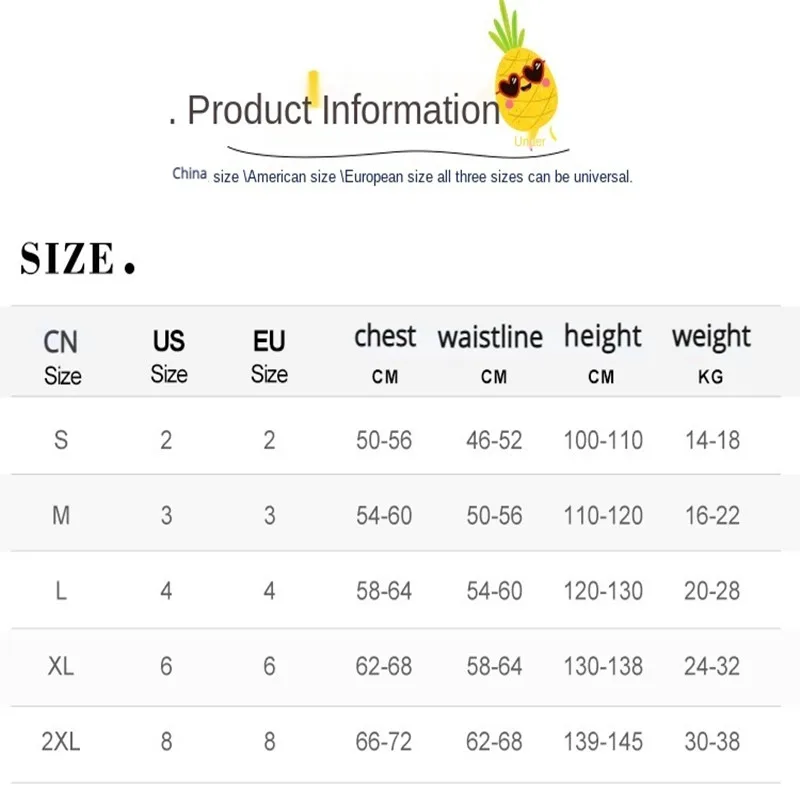The image size is (800, 800).
Task: Select the M size row label
Action: point(61,515)
